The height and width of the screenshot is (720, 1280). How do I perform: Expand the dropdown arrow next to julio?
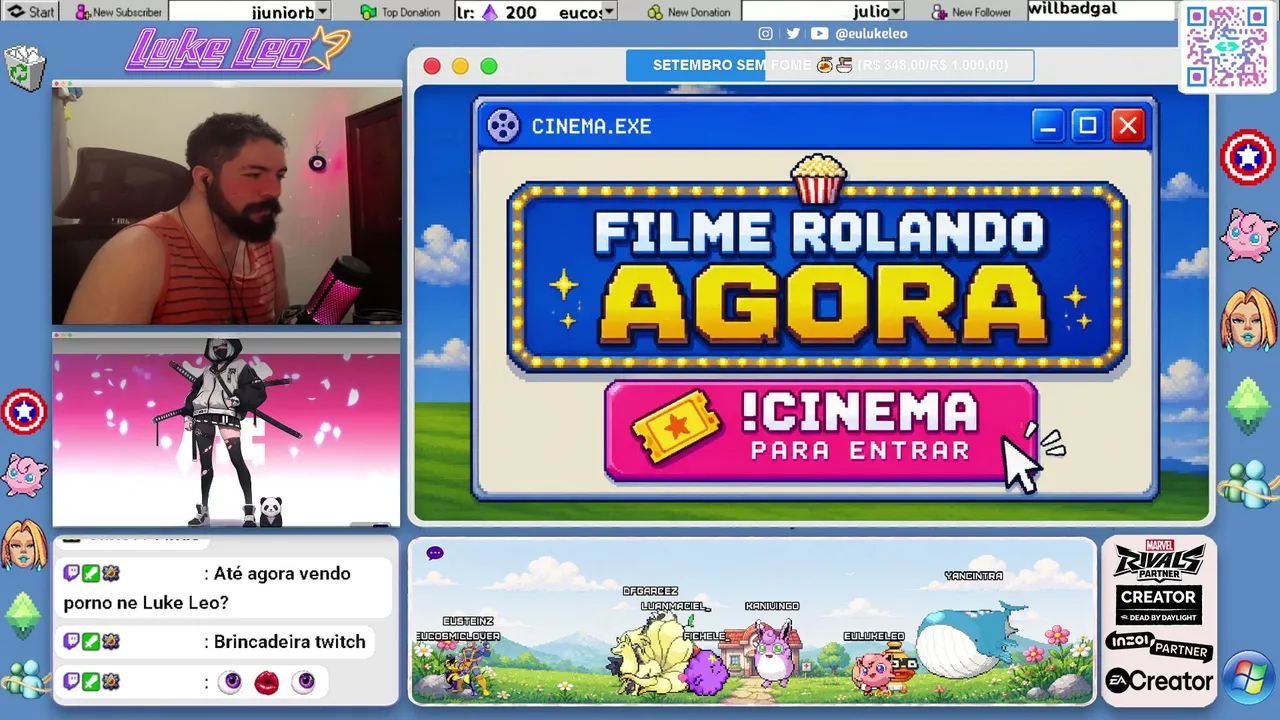(896, 12)
